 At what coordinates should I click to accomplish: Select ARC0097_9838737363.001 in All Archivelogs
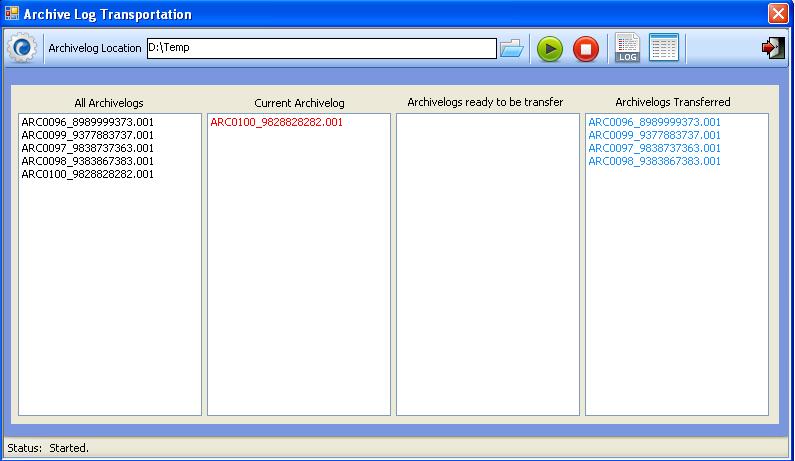(x=87, y=148)
